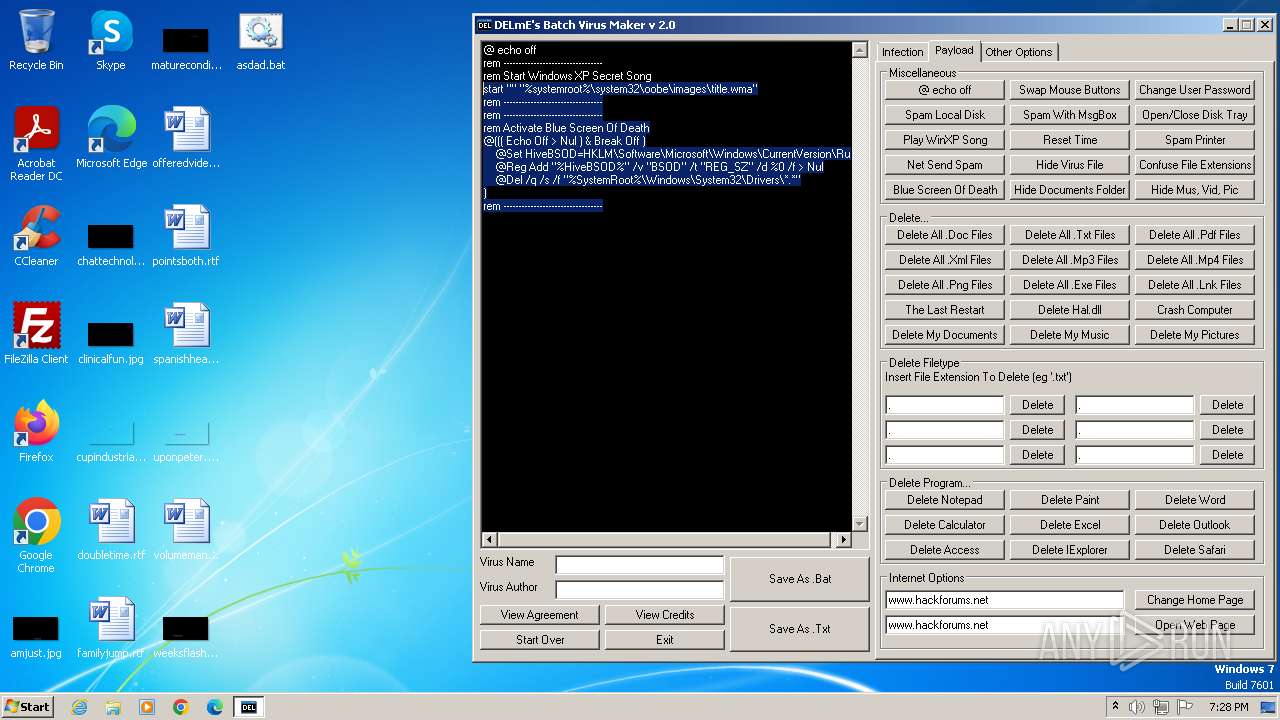Click Delete Safari button
The height and width of the screenshot is (720, 1280).
(1195, 550)
